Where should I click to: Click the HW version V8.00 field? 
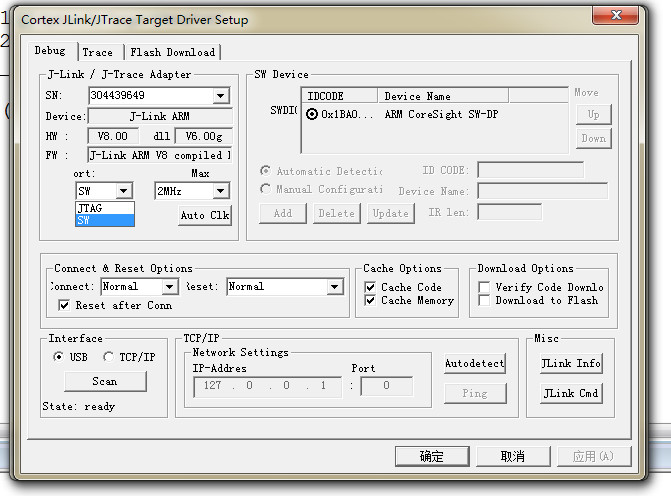(113, 136)
